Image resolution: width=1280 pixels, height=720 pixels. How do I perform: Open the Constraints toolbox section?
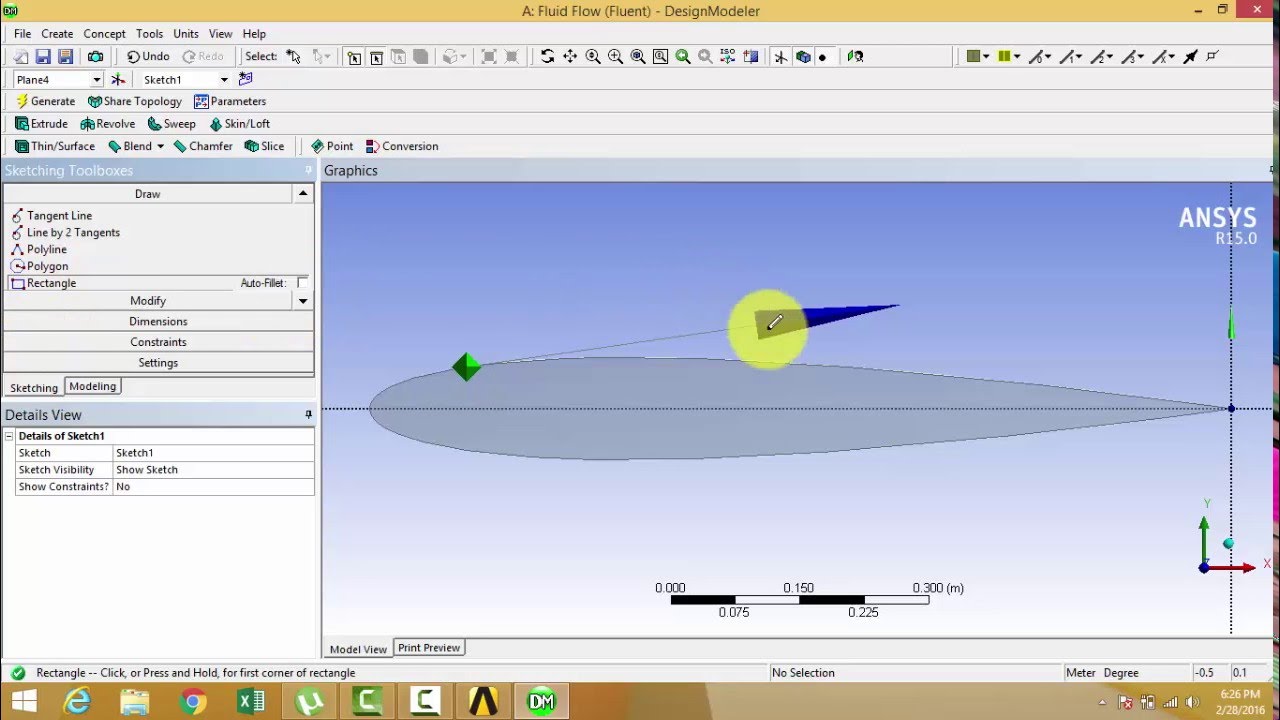tap(158, 342)
